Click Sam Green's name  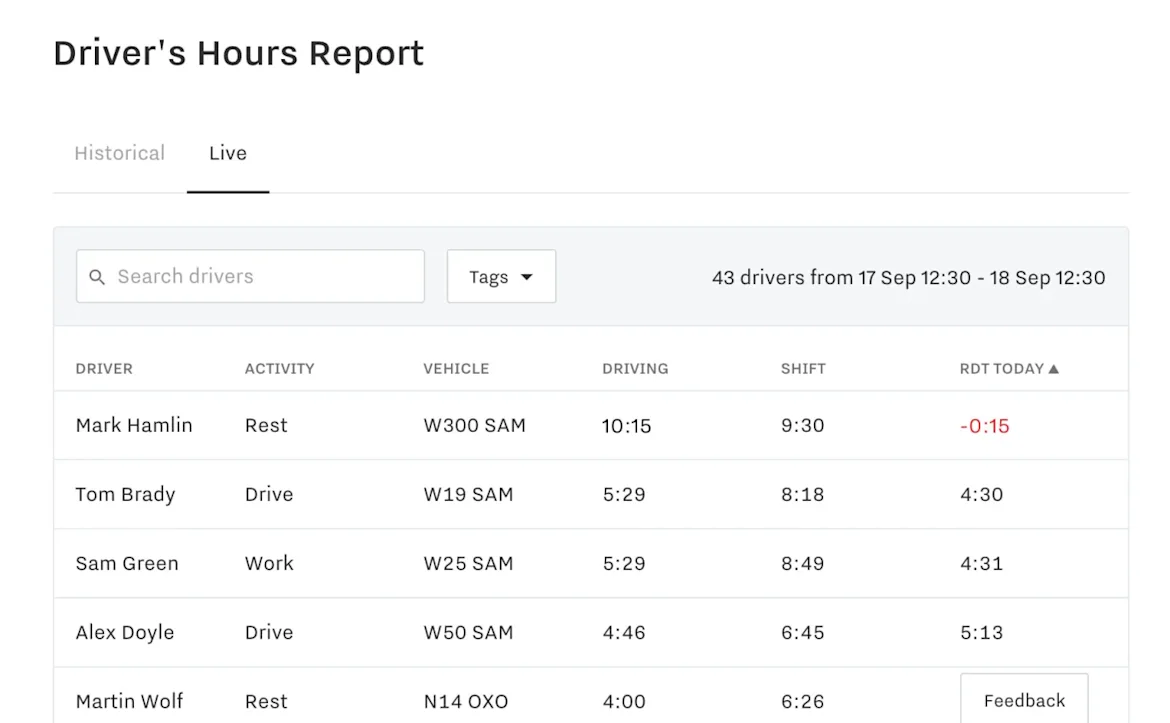[127, 563]
